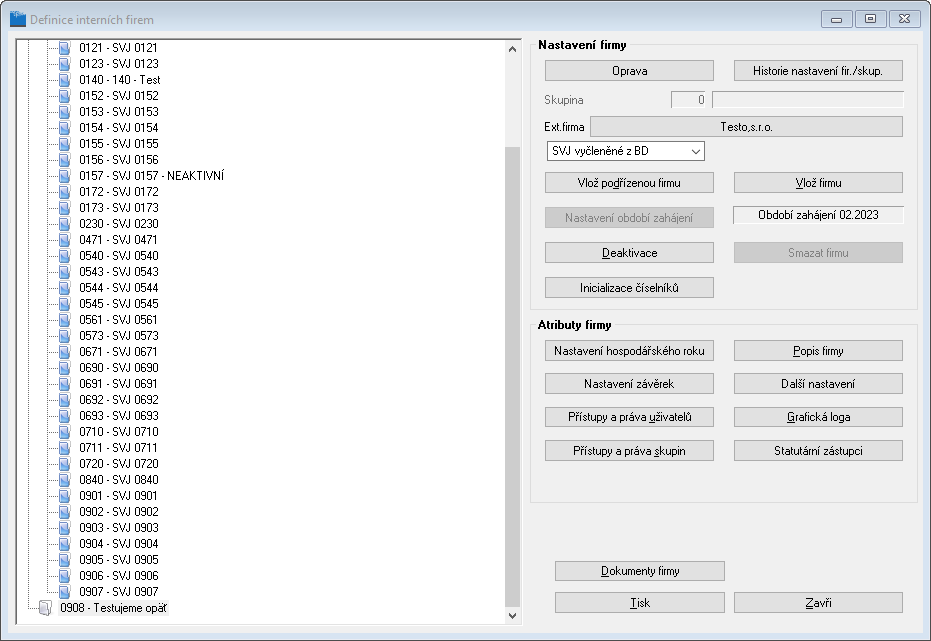
Task: Click the Oprava button
Action: pos(629,71)
